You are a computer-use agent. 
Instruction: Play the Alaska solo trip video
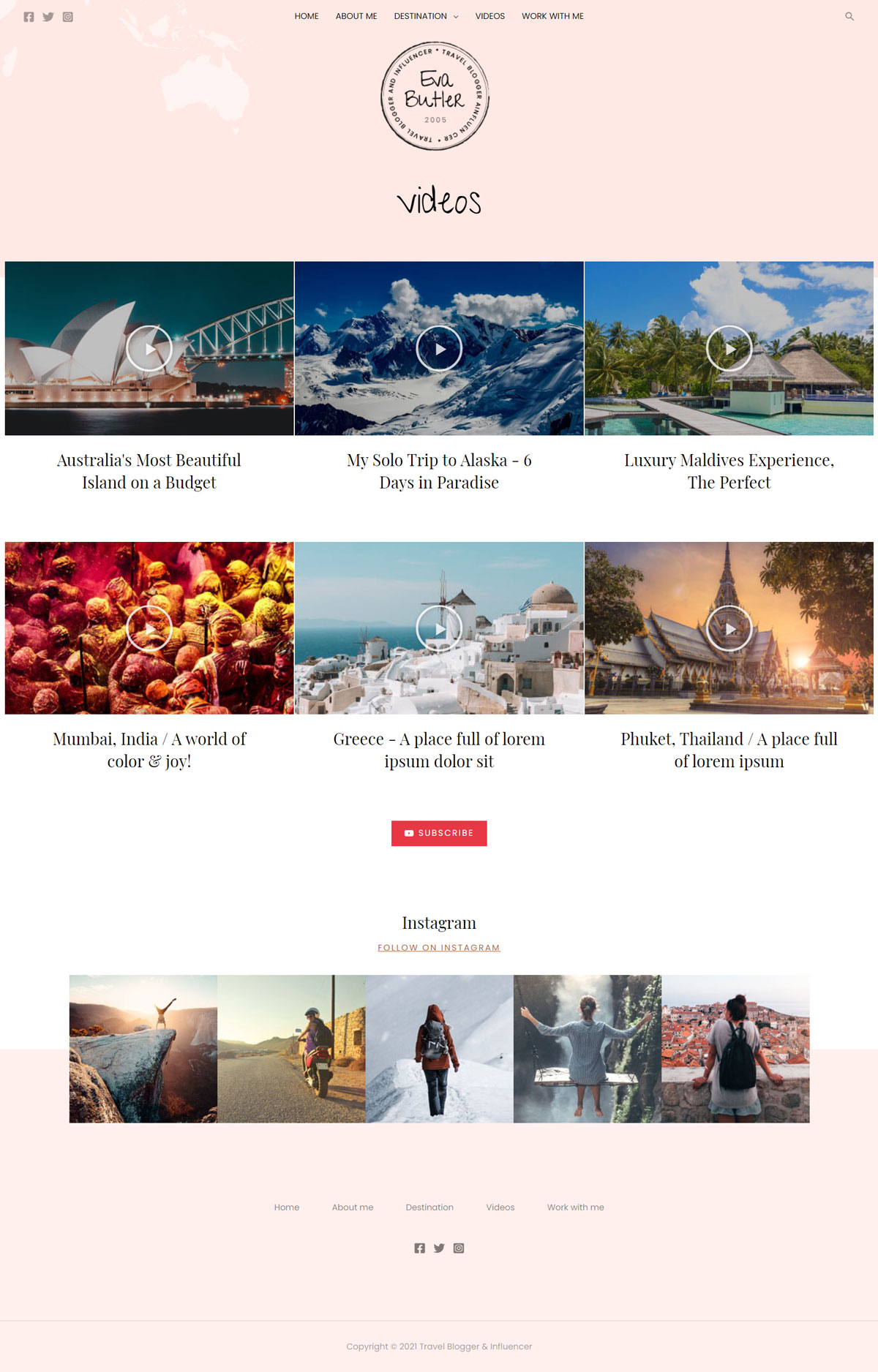coord(439,349)
